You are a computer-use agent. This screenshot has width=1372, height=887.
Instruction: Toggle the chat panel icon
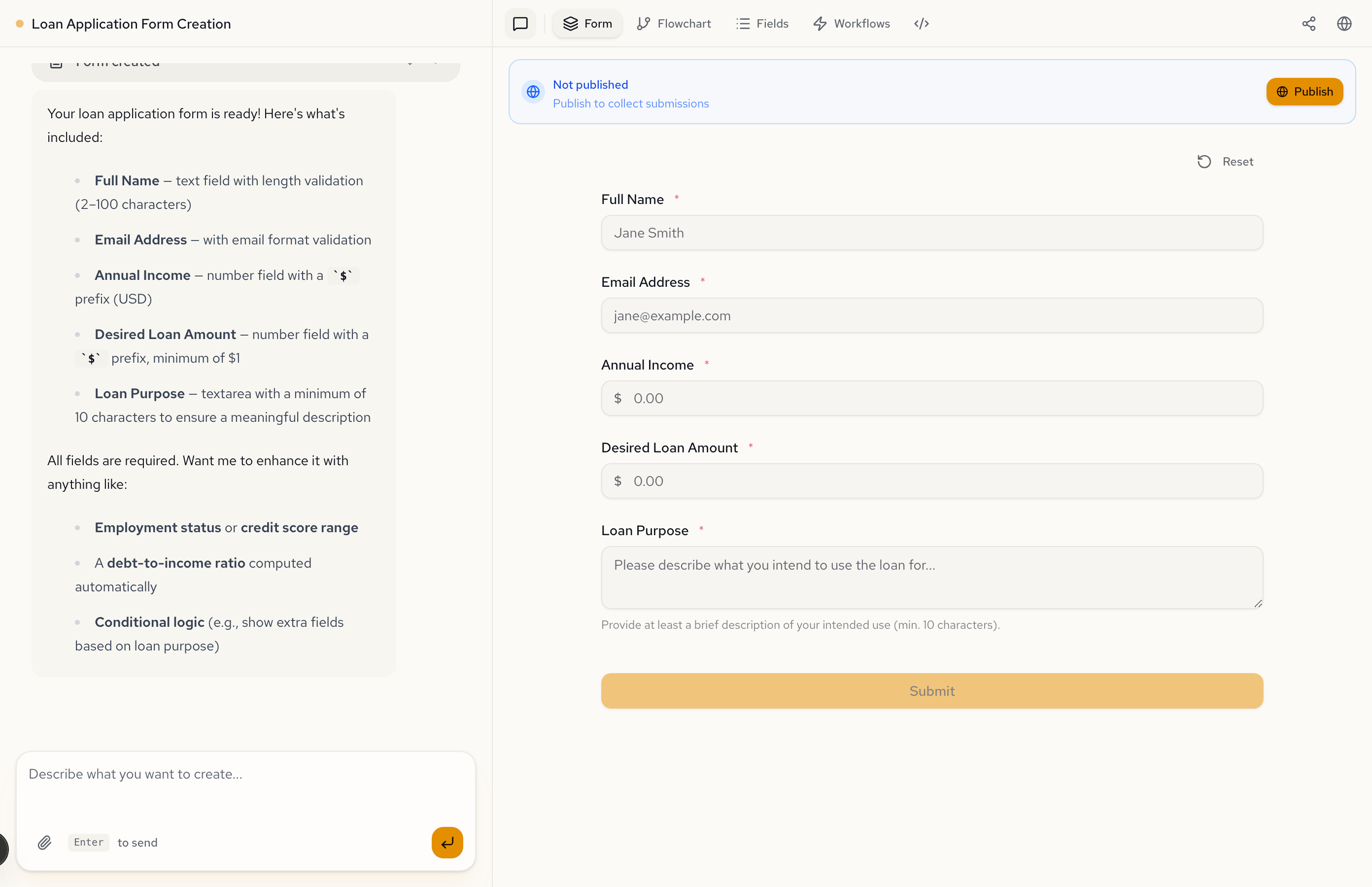(x=520, y=24)
